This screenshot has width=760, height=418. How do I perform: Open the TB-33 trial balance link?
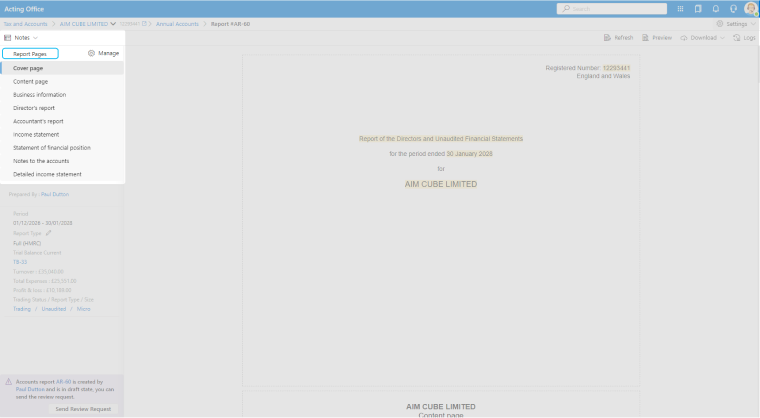(x=19, y=261)
